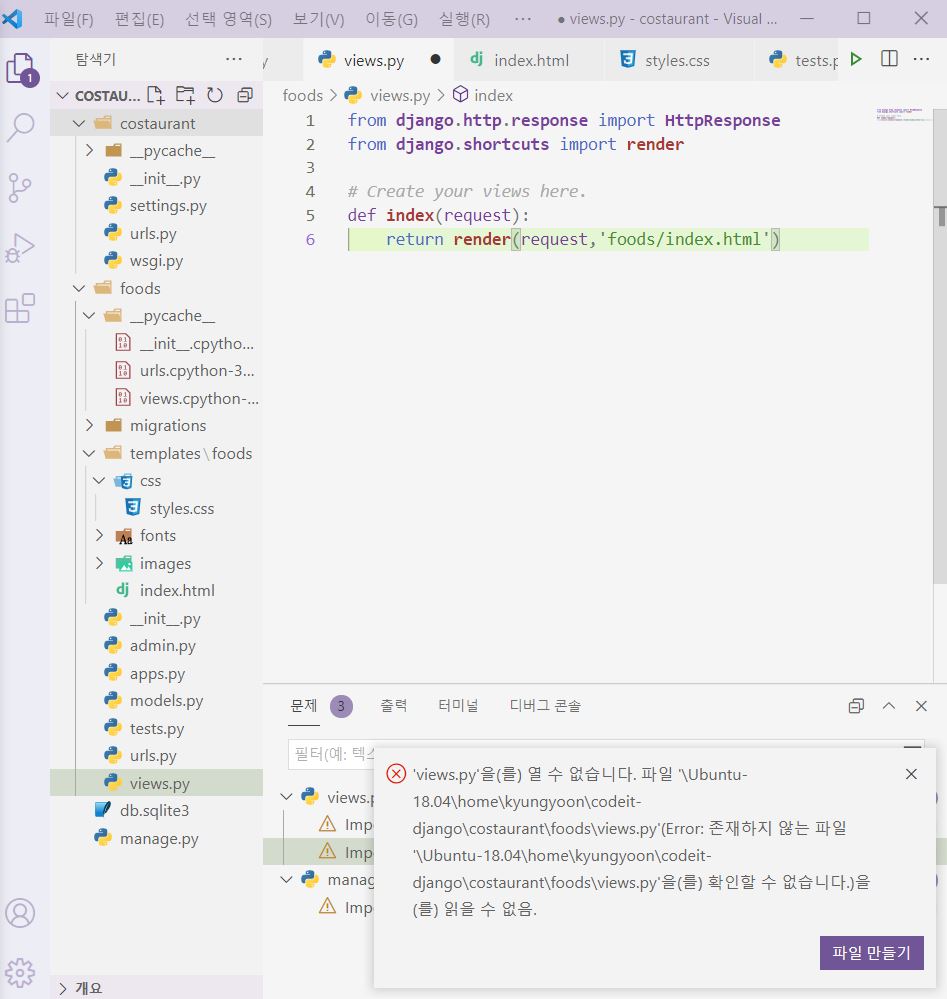Collapse all folders in explorer

245,95
